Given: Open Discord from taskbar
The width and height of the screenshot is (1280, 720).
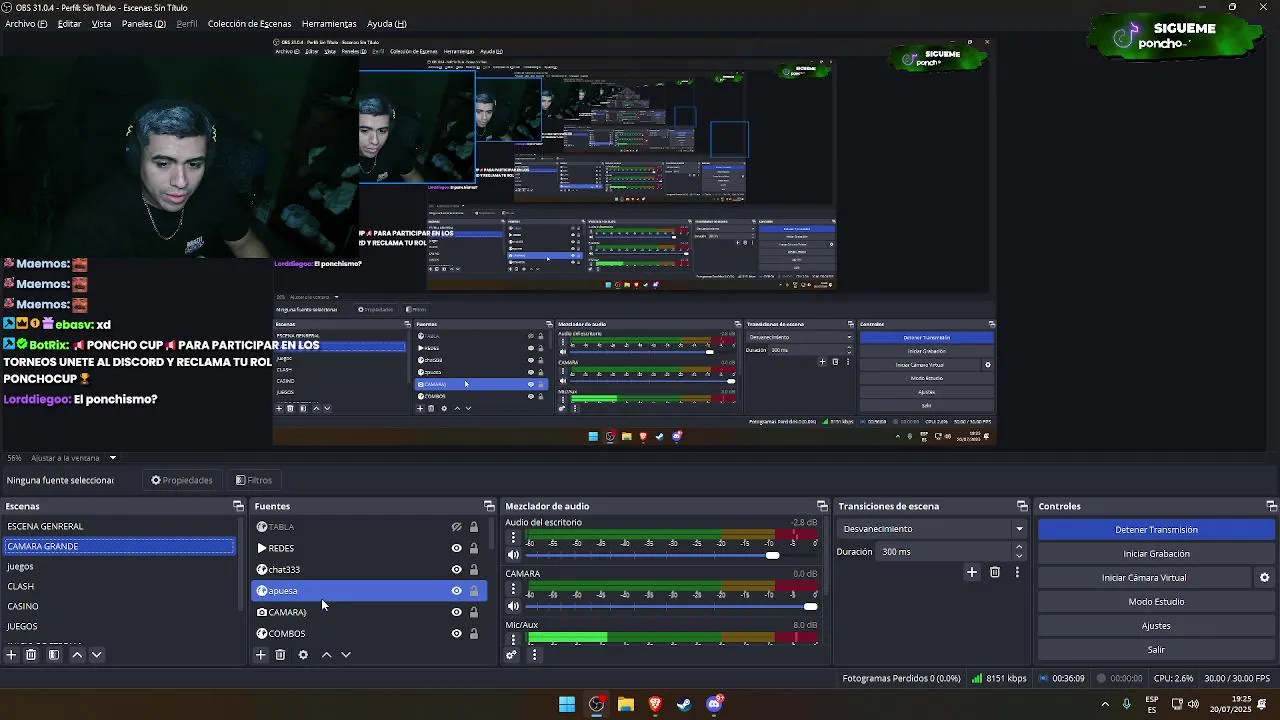Looking at the screenshot, I should [x=714, y=704].
